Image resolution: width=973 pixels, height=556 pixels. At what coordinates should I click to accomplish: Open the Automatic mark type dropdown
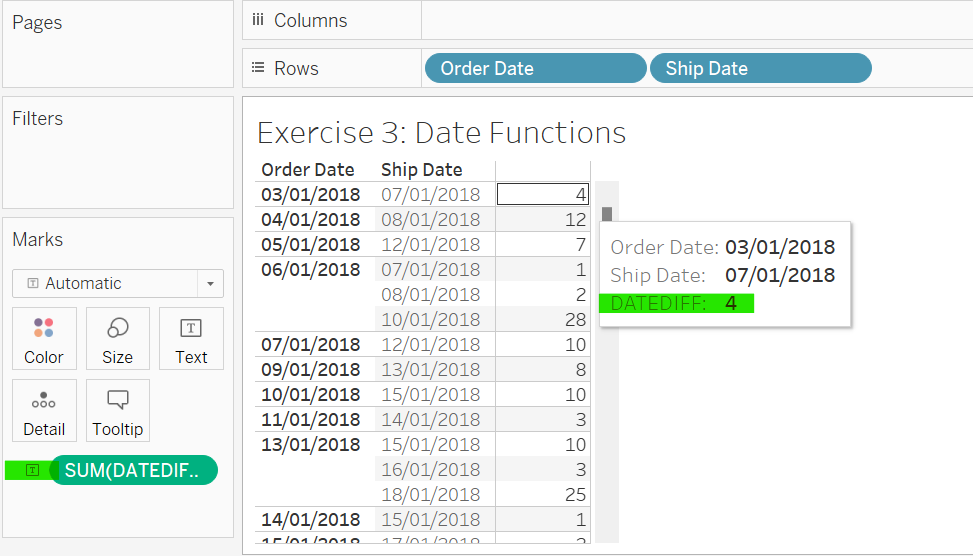coord(209,283)
